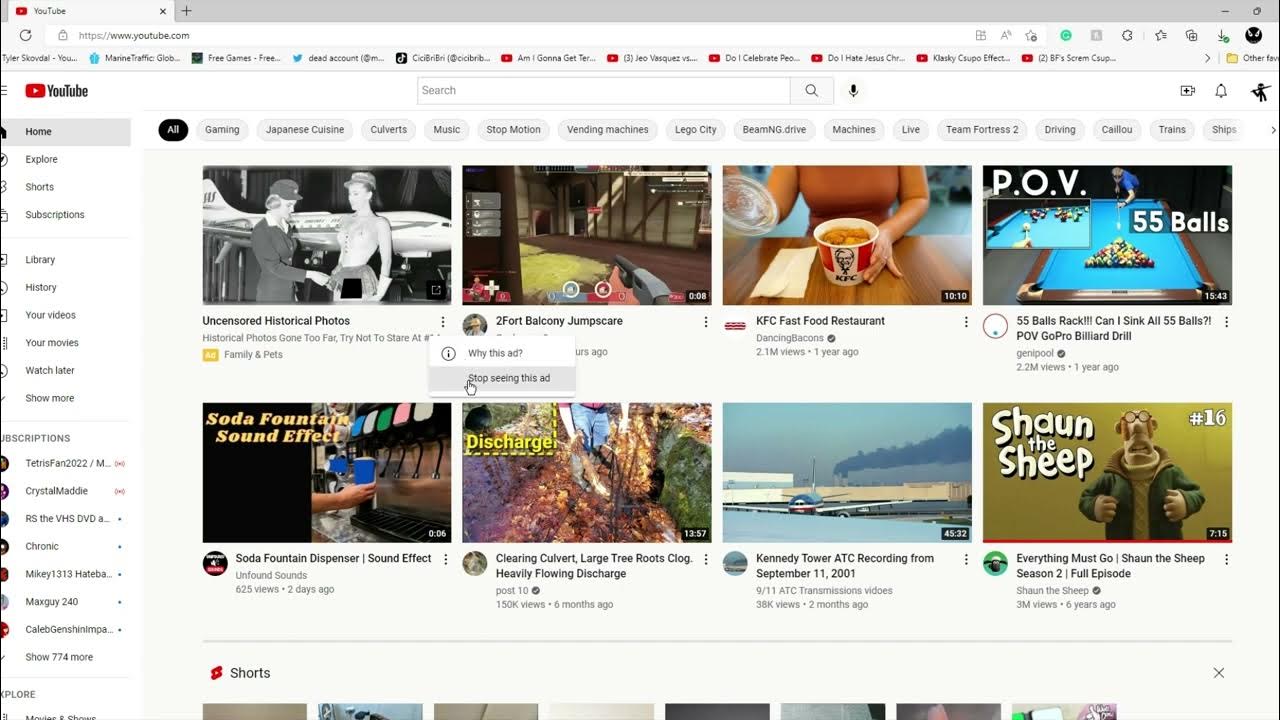Select the Stop Motion chip

click(513, 130)
